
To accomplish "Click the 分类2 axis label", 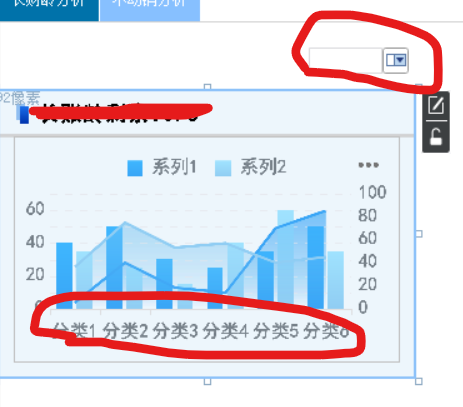I will (125, 331).
